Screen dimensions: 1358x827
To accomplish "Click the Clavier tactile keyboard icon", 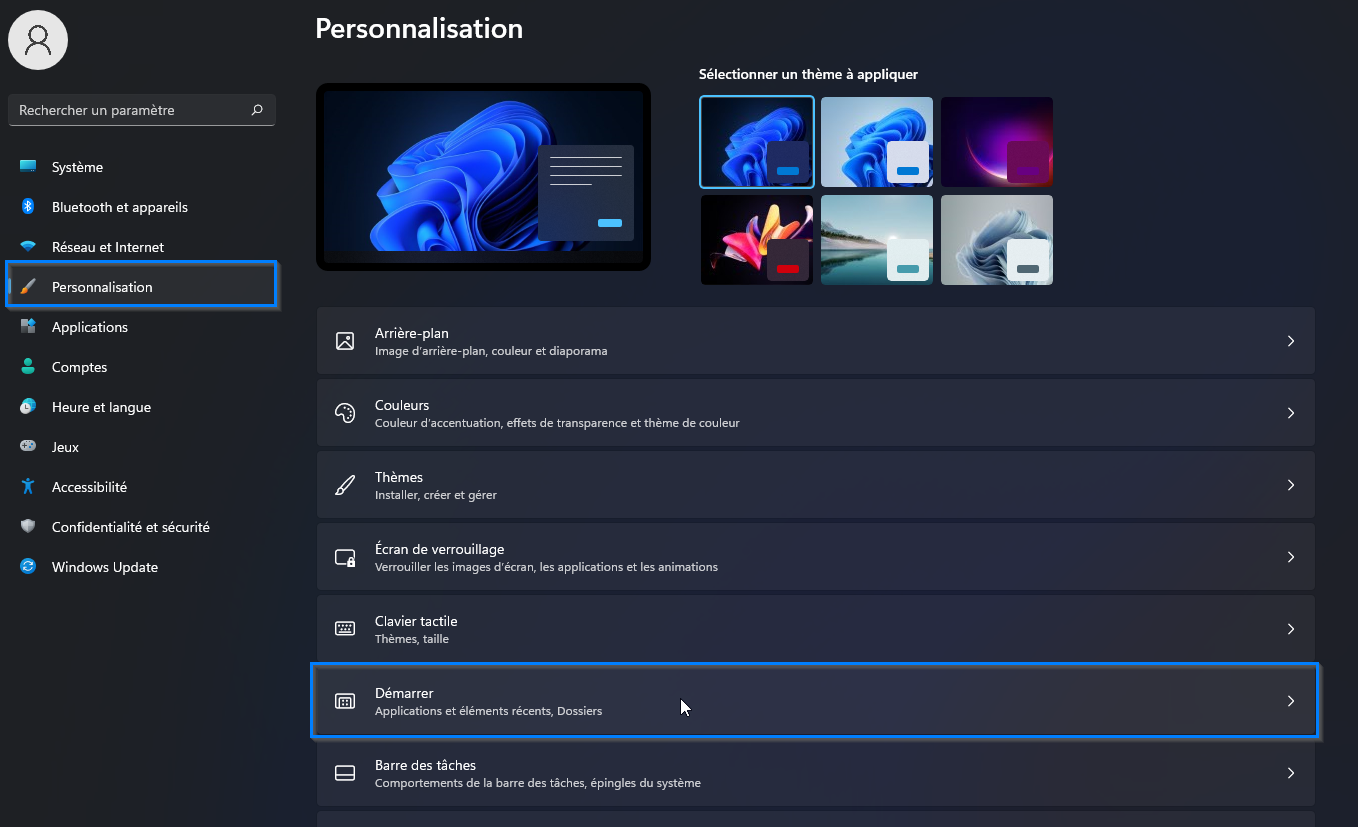I will coord(345,629).
